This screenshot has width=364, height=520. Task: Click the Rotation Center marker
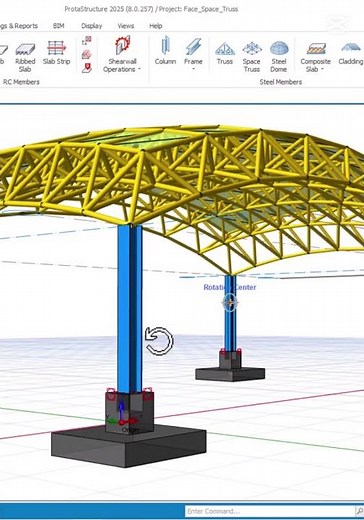(230, 303)
